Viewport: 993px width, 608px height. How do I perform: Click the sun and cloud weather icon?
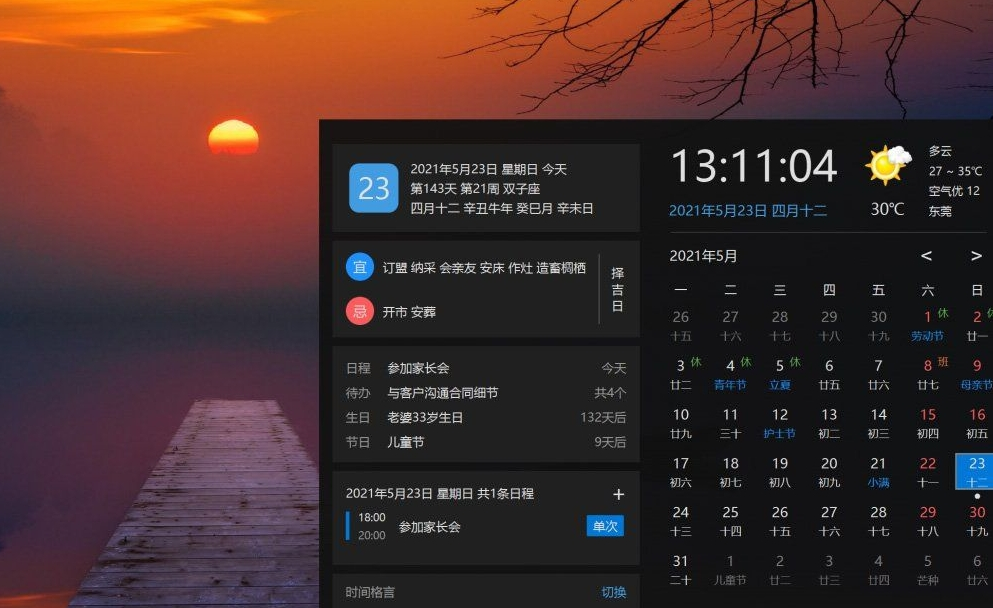point(888,165)
